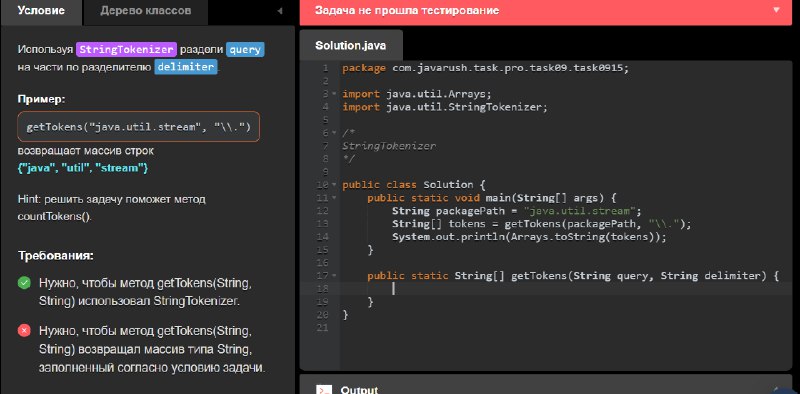Click 'import java.util.StringTokenizer;' line
The height and width of the screenshot is (394, 800).
pyautogui.click(x=444, y=107)
